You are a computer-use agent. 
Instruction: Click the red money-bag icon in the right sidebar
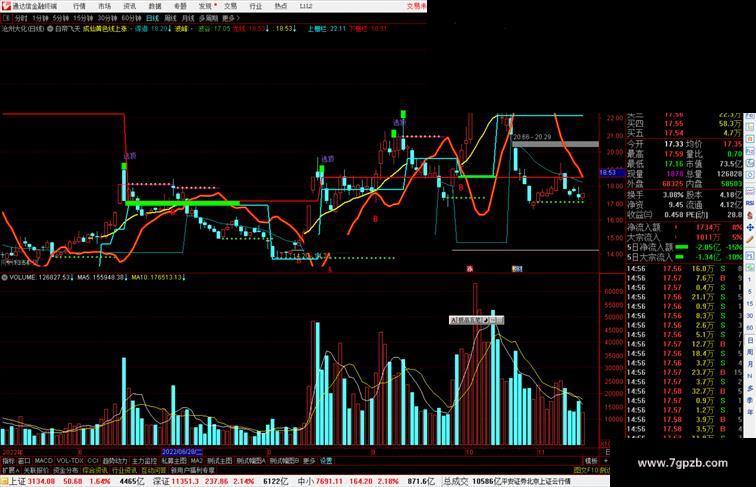tap(750, 215)
